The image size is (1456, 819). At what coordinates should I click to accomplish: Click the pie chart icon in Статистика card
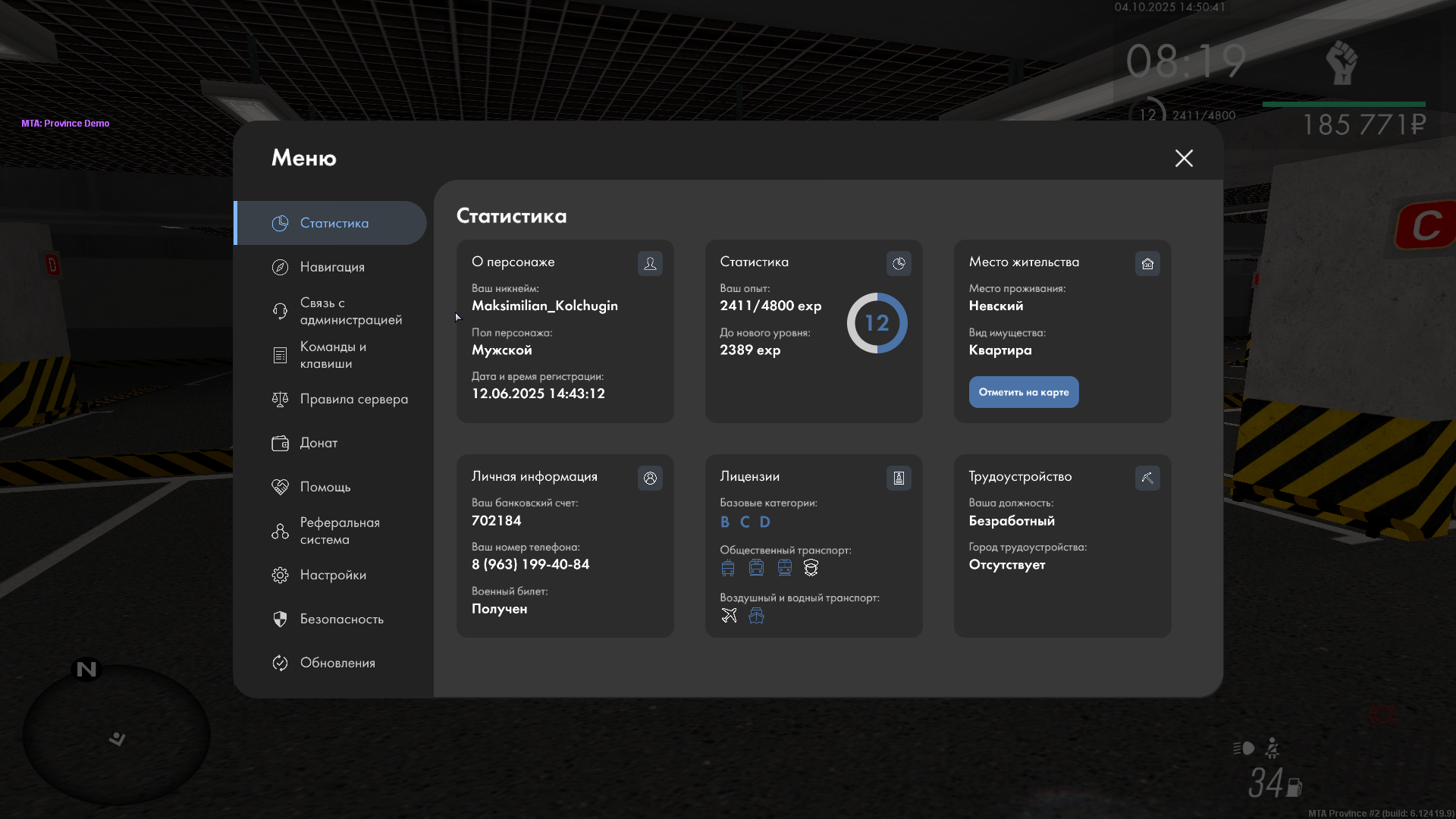(x=899, y=264)
